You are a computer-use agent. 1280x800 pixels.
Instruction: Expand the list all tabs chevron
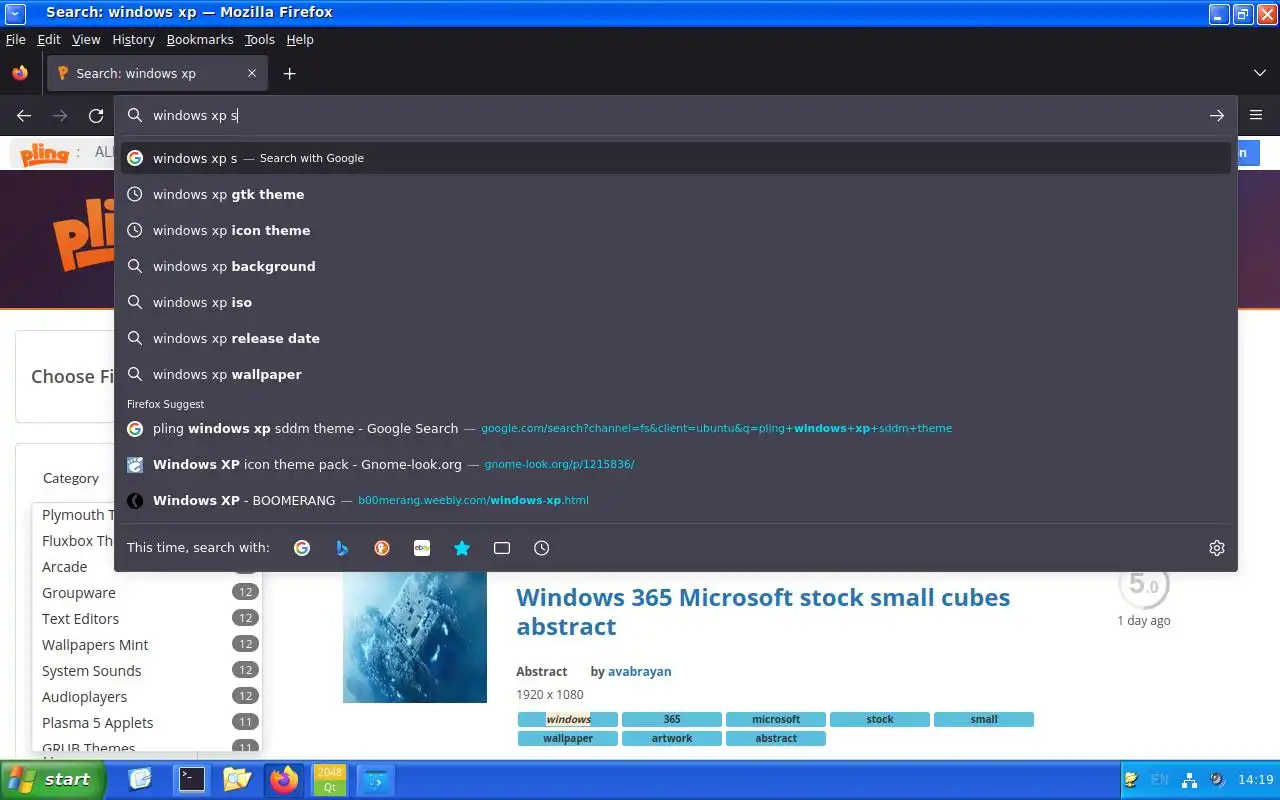[x=1260, y=73]
